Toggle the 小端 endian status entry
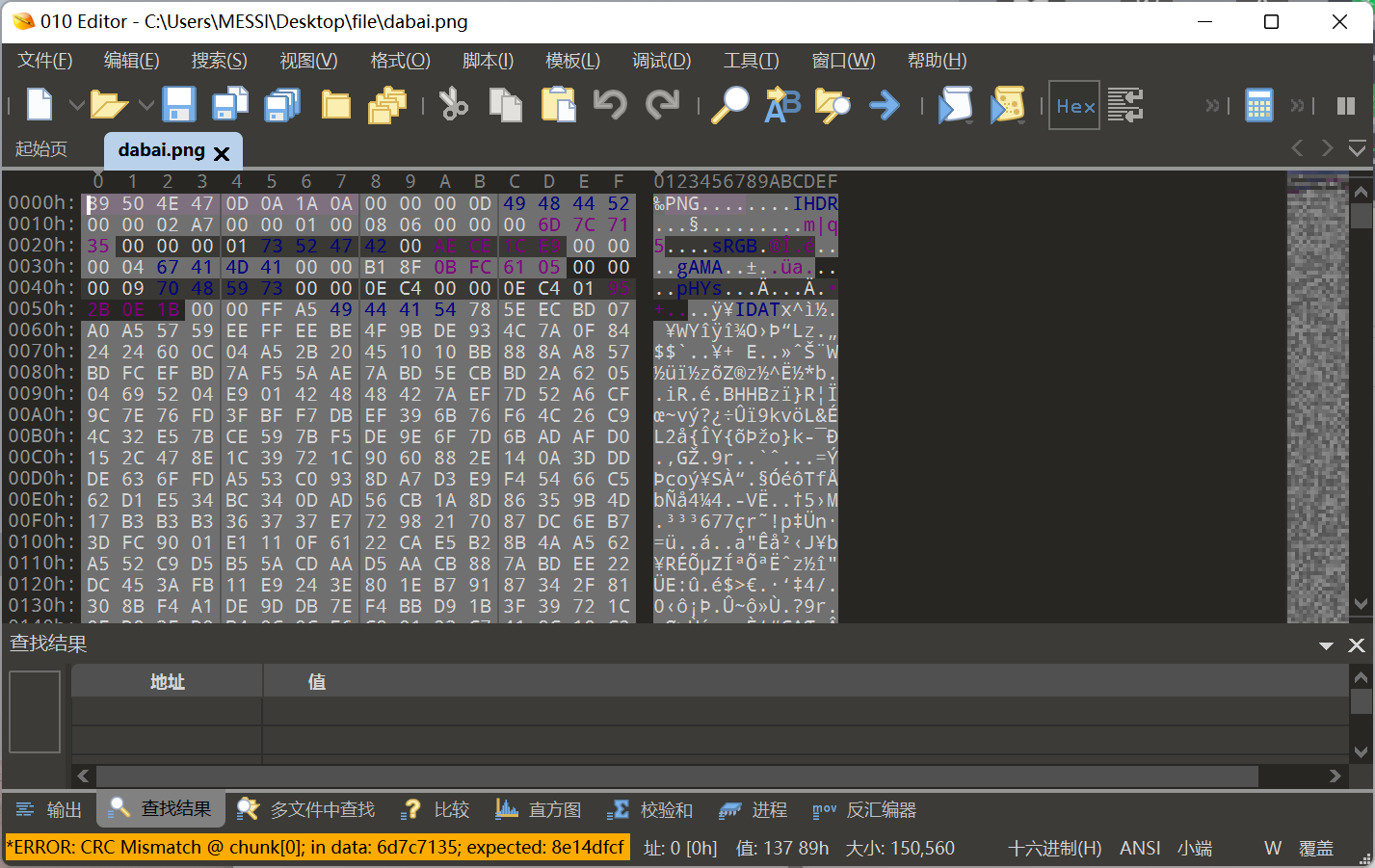The image size is (1375, 868). click(1195, 848)
